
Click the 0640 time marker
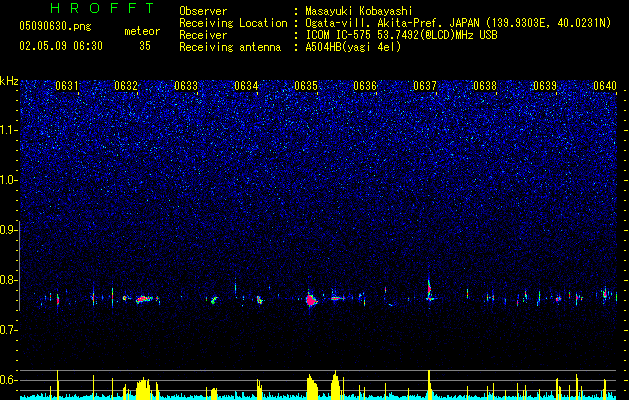click(x=605, y=86)
